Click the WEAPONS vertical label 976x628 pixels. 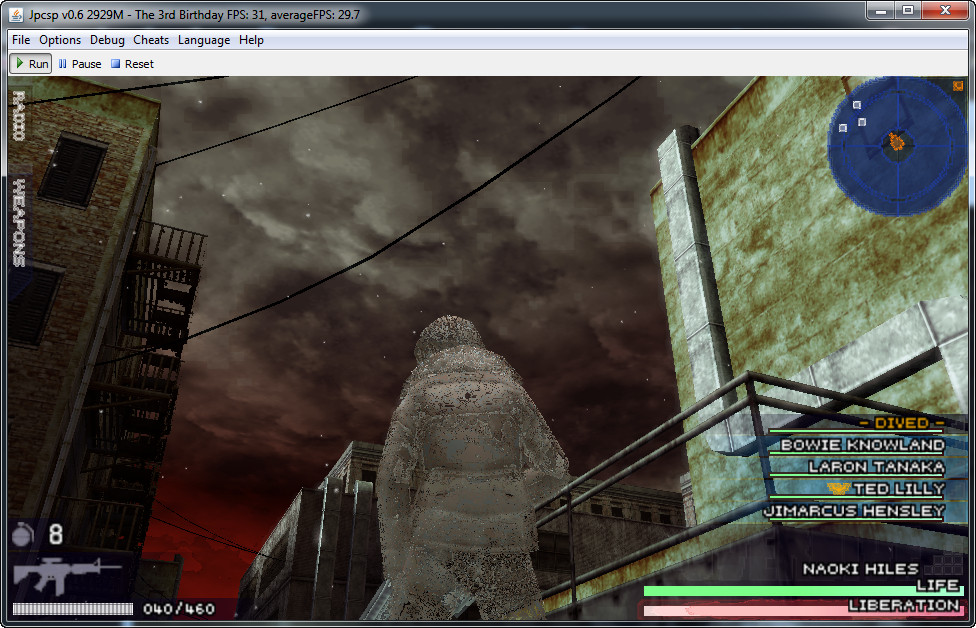pos(19,223)
